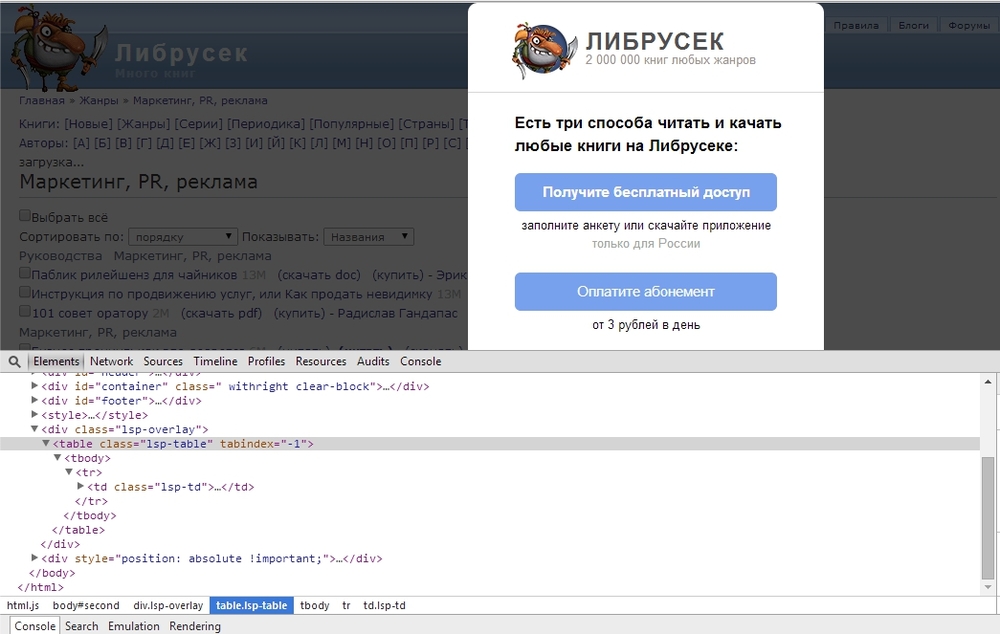This screenshot has height=634, width=1000.
Task: Click the '[Серии]' books link
Action: click(x=199, y=124)
